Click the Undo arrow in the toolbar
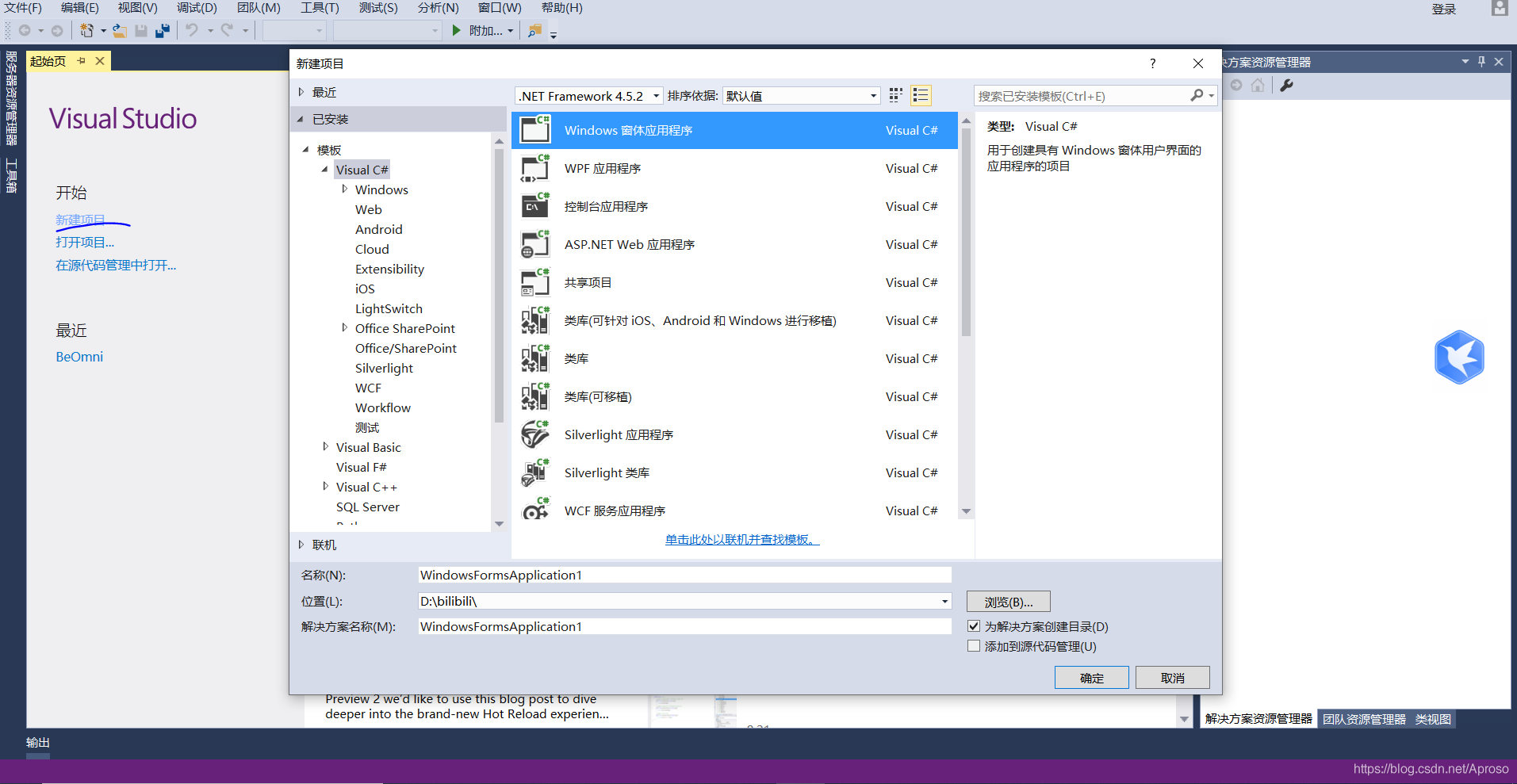This screenshot has height=784, width=1517. pos(192,30)
